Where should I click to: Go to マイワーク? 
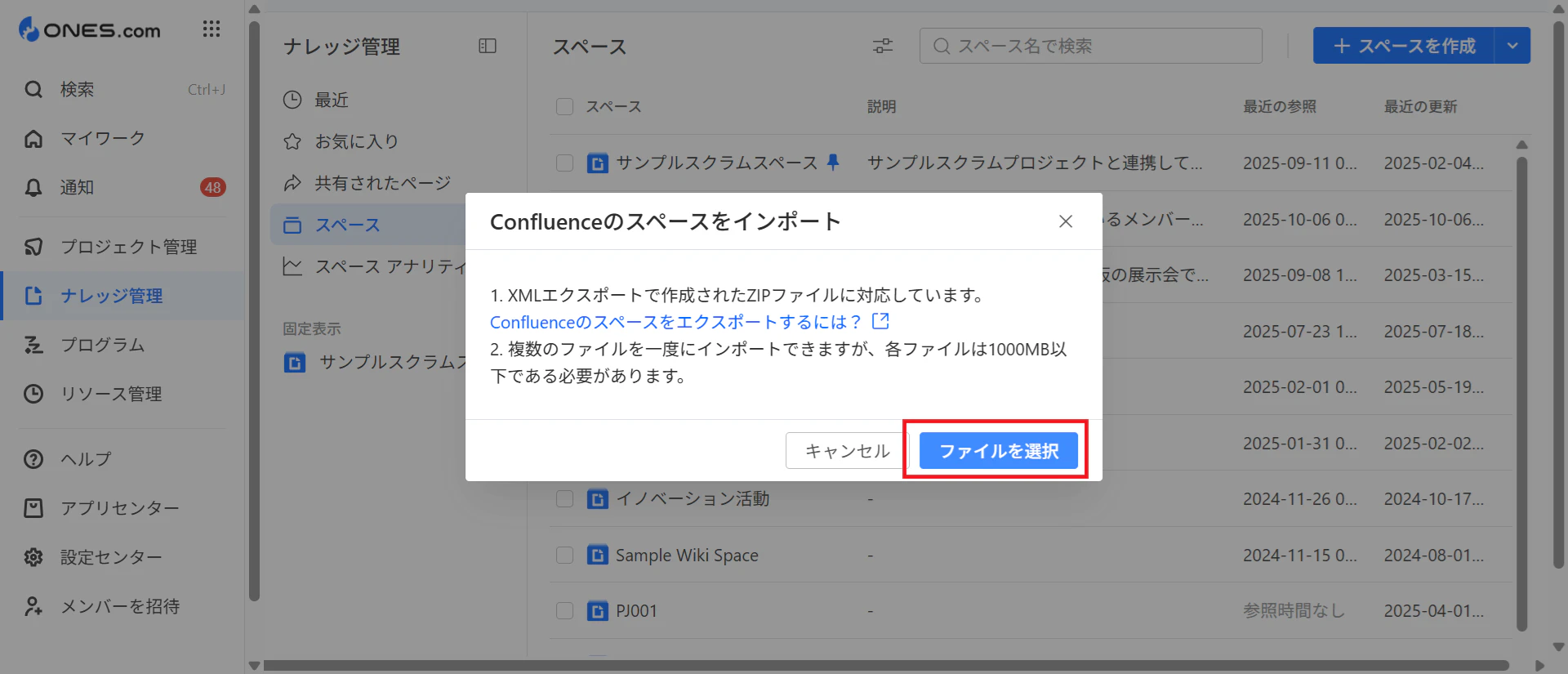coord(124,139)
